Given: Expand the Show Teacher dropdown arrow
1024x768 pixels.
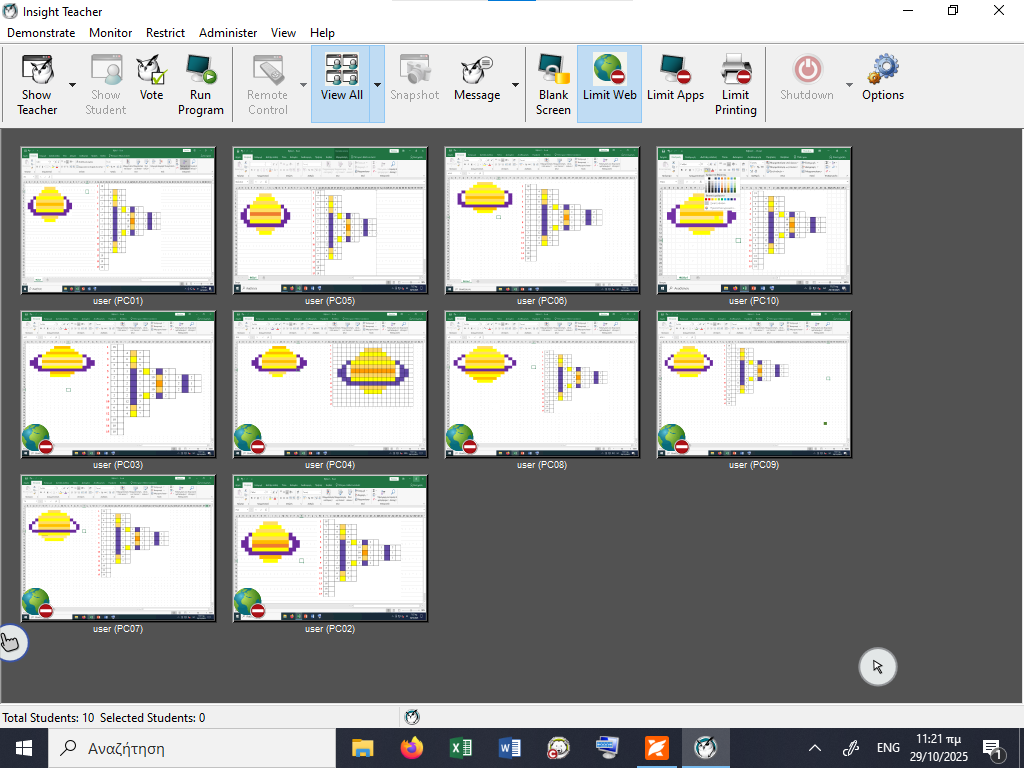Looking at the screenshot, I should [x=73, y=85].
